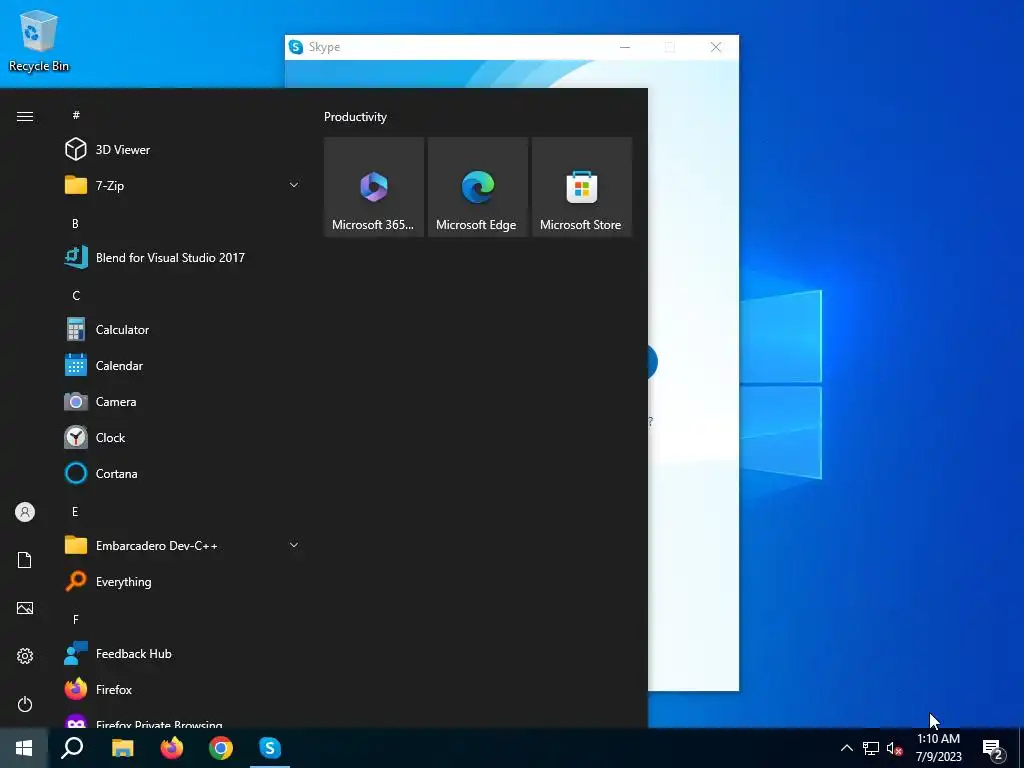Viewport: 1024px width, 768px height.
Task: Open the 7-Zip folder entry
Action: click(183, 185)
